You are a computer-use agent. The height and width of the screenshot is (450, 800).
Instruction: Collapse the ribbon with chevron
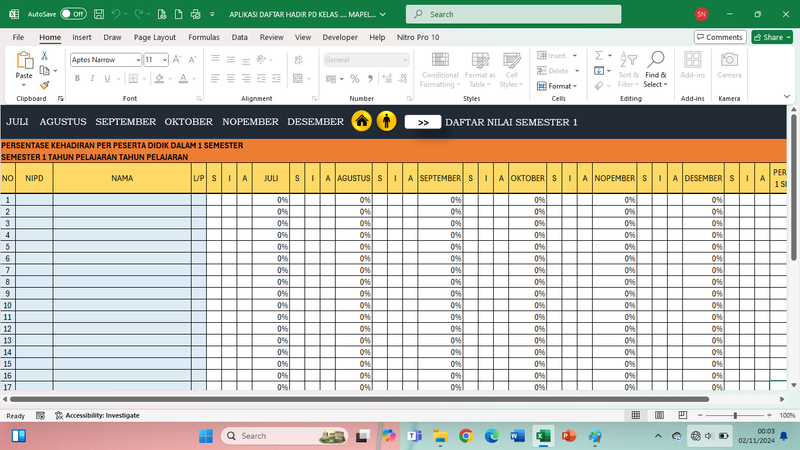(x=786, y=96)
